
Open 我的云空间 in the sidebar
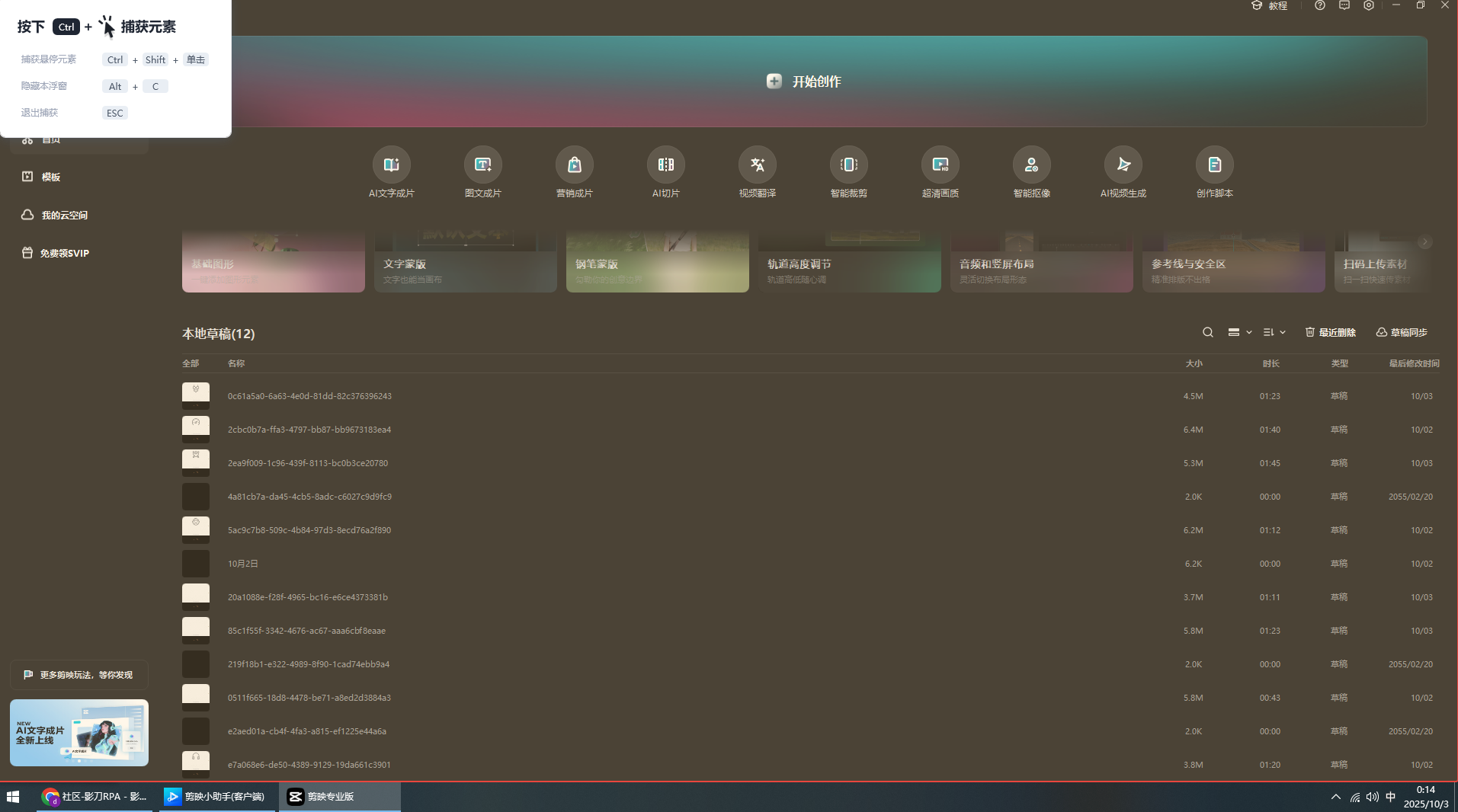(79, 215)
